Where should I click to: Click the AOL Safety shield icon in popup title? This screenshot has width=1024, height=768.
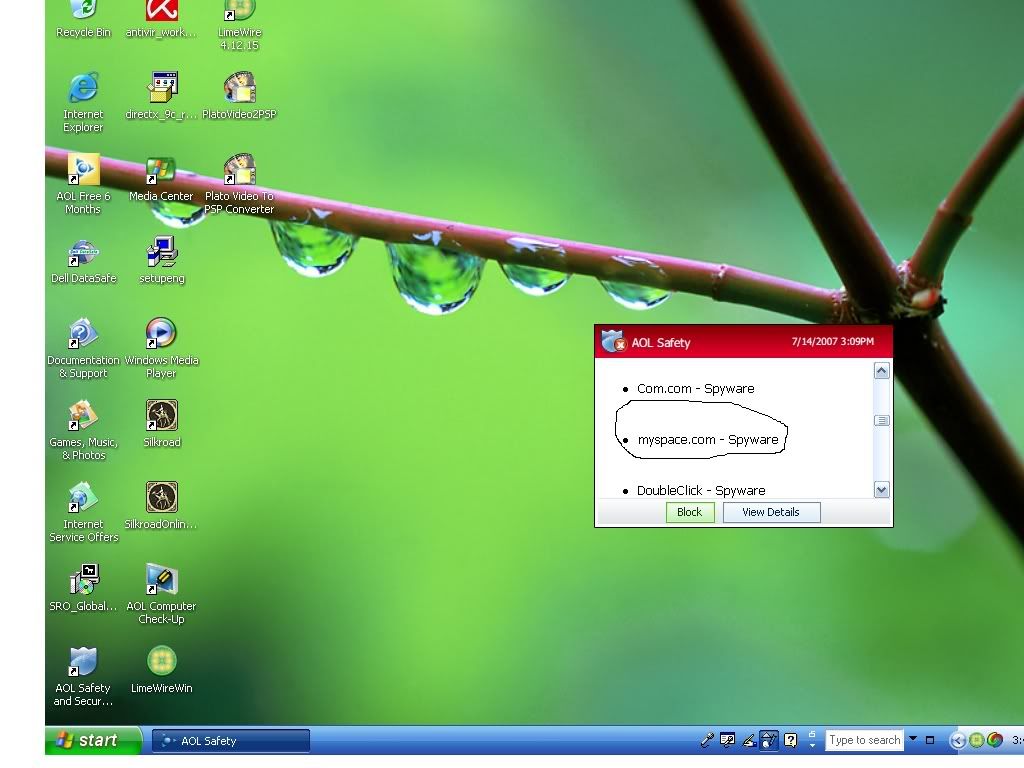[x=613, y=342]
